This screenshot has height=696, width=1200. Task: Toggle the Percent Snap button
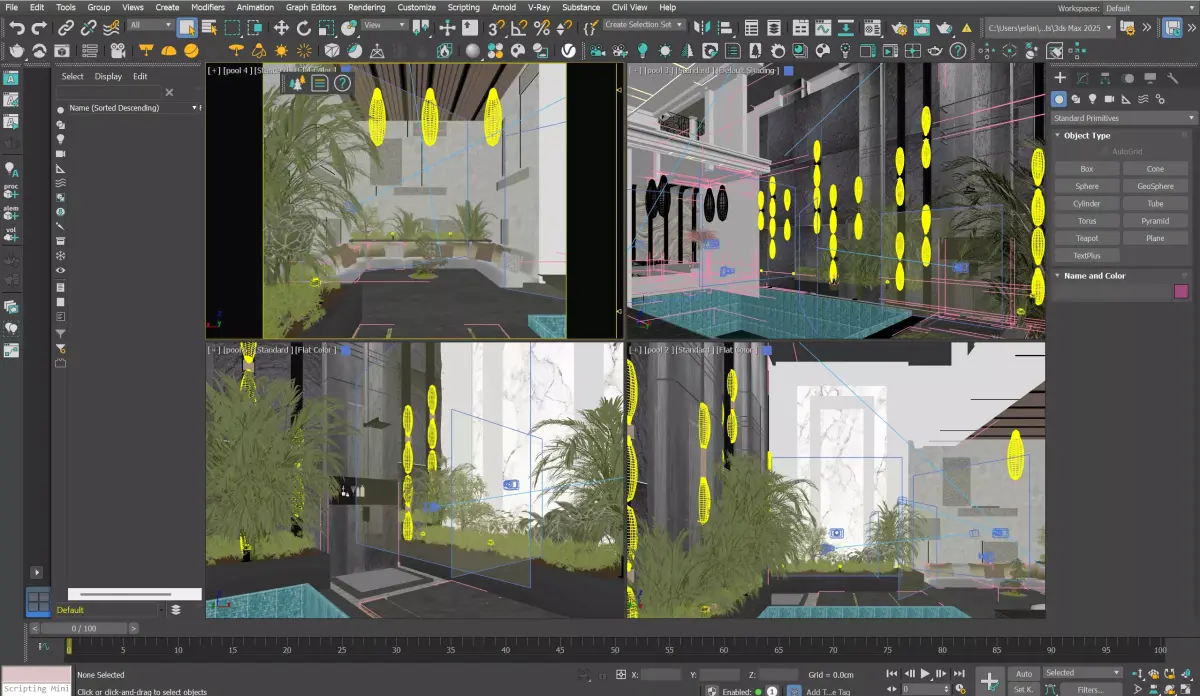click(541, 28)
